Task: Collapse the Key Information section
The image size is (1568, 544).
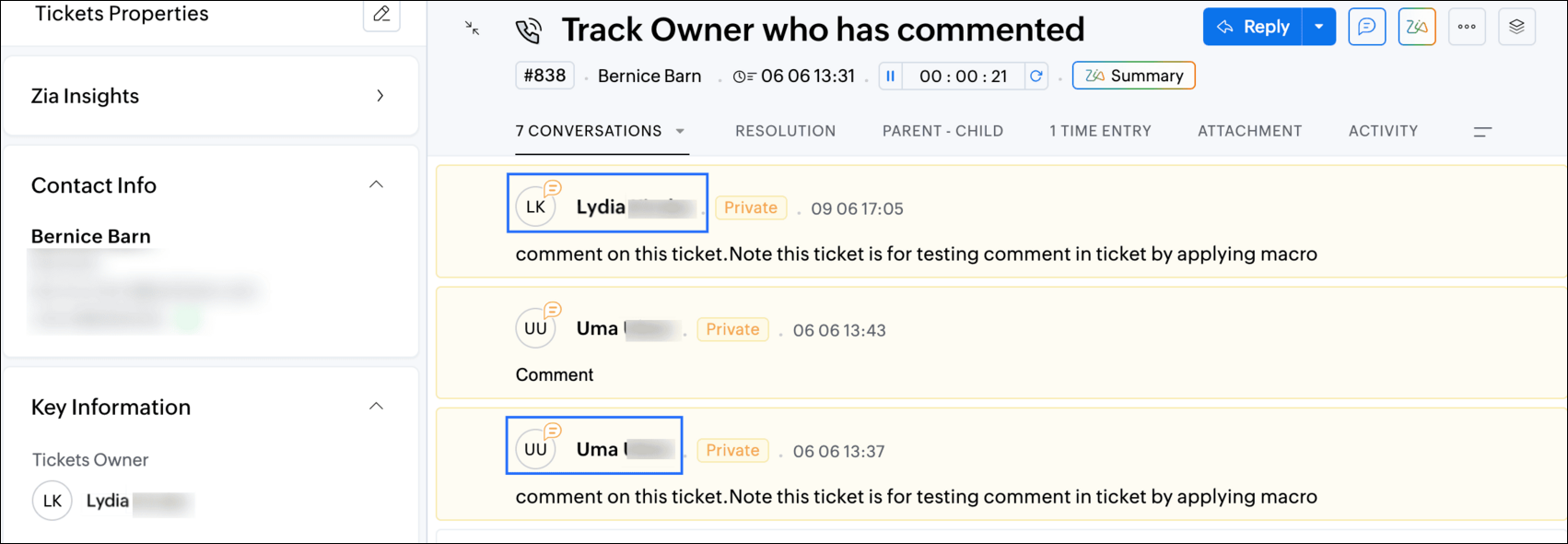Action: click(x=376, y=407)
